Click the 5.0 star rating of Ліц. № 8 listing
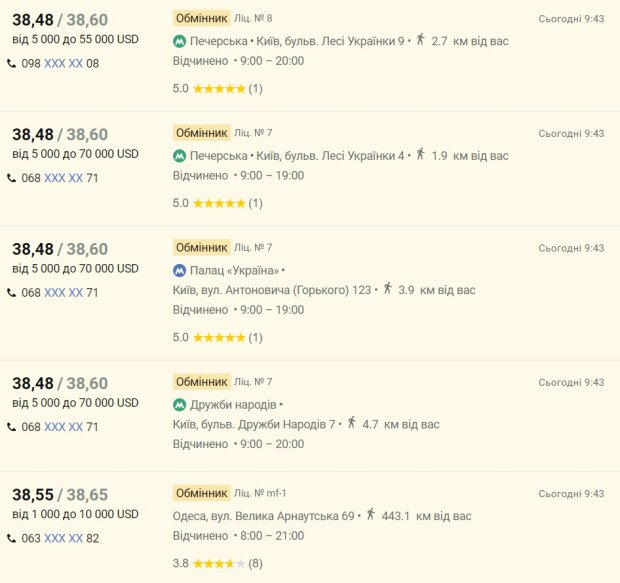 pyautogui.click(x=219, y=88)
